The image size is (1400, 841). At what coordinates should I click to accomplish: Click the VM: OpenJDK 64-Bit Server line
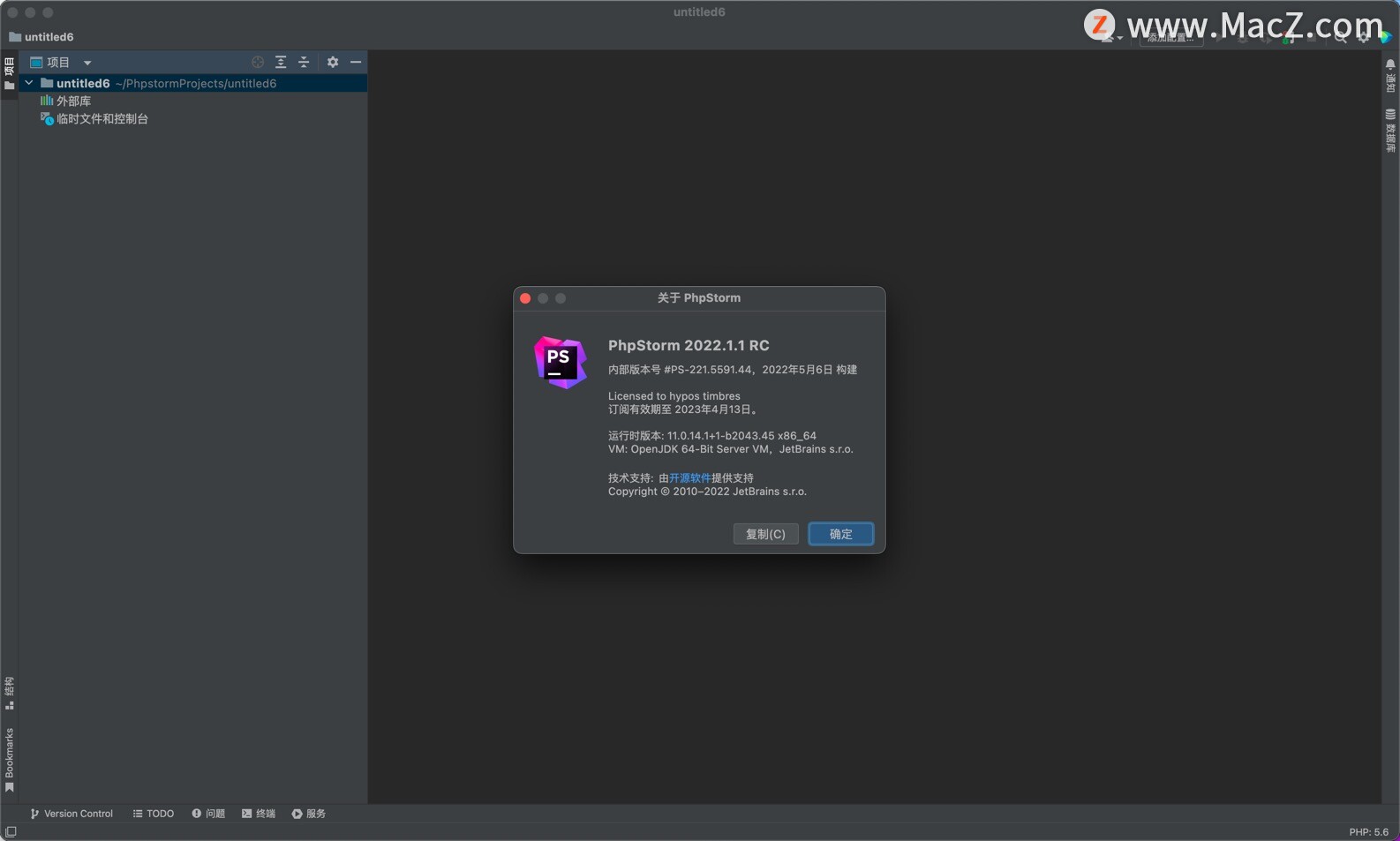tap(731, 449)
